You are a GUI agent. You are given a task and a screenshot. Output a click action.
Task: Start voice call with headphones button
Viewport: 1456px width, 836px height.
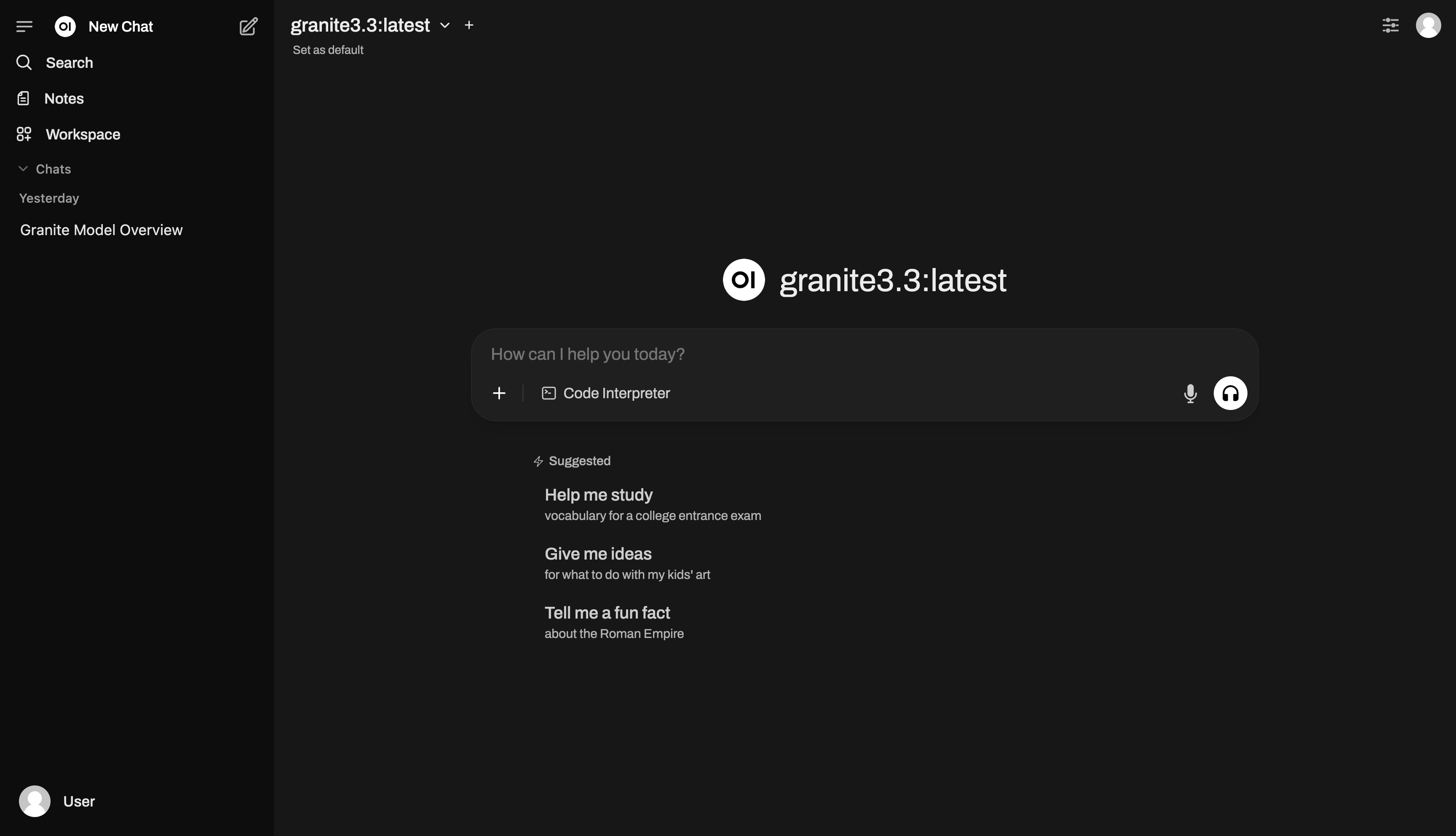point(1230,393)
